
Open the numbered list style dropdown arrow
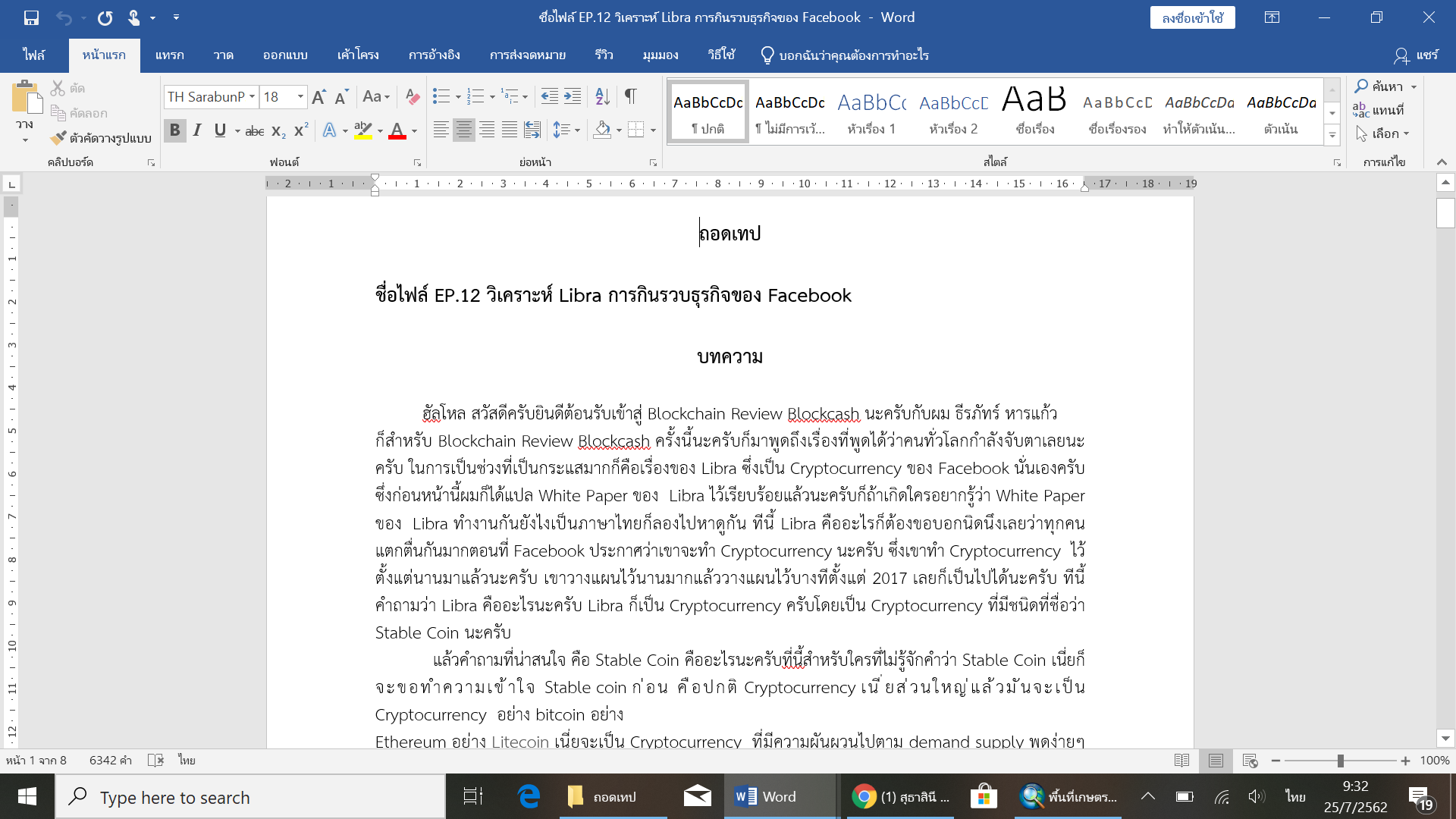point(492,96)
